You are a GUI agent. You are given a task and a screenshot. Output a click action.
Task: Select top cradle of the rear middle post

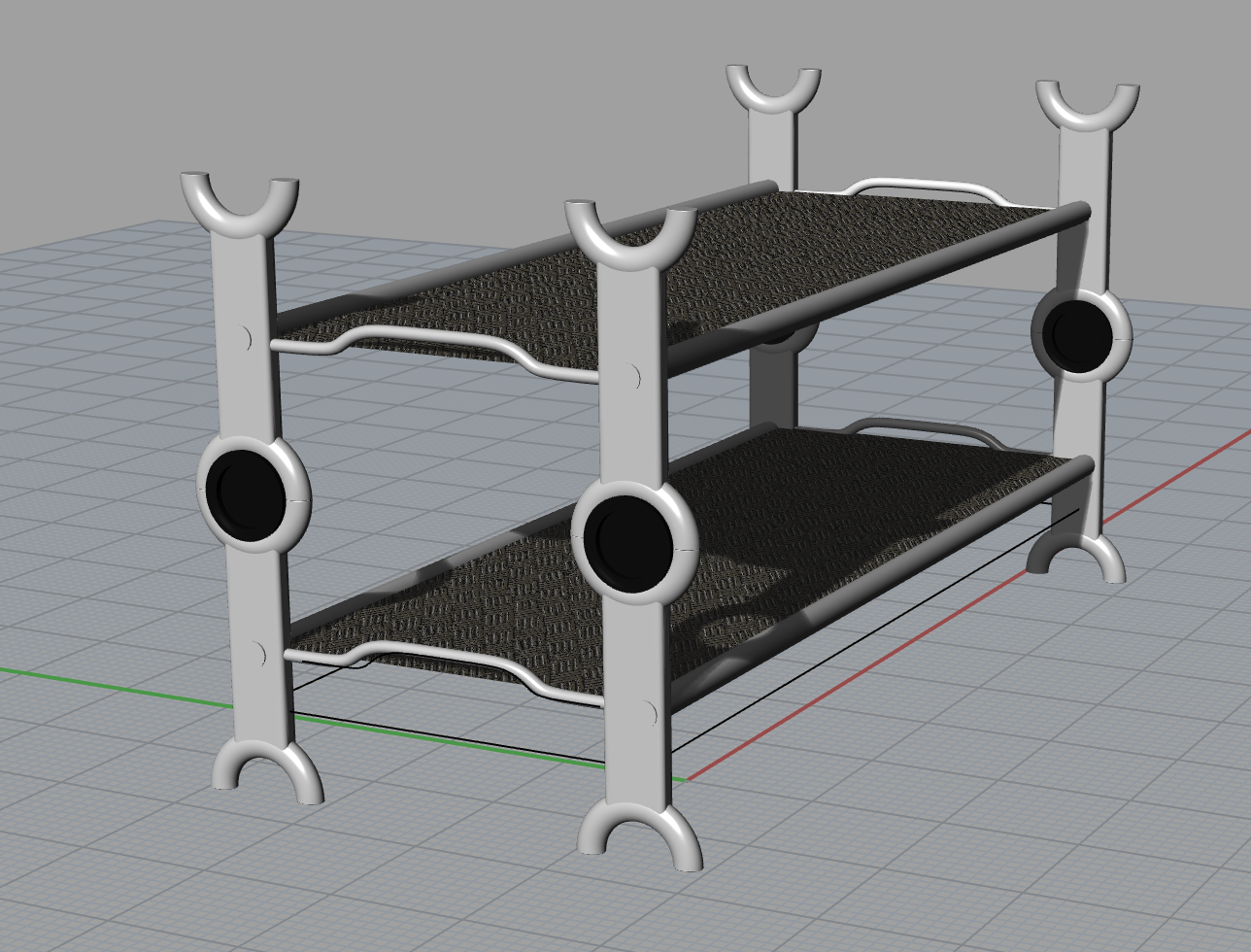[x=774, y=93]
